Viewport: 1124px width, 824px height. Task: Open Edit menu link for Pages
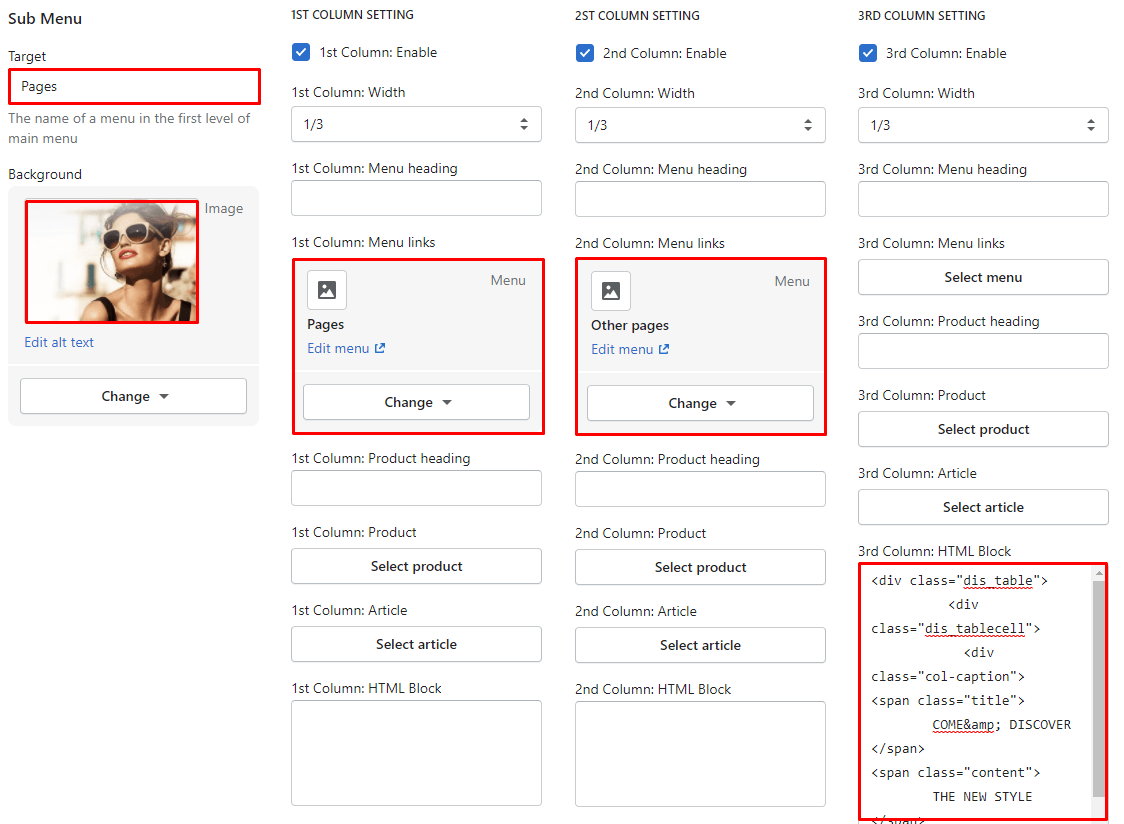(338, 348)
